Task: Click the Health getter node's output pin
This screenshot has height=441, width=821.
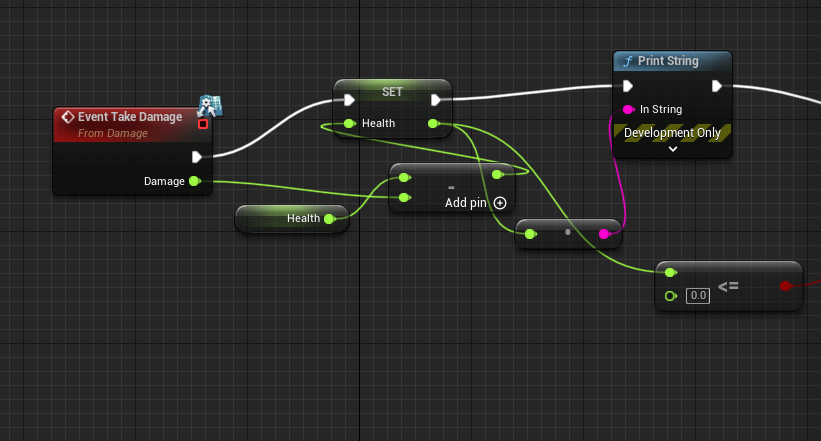Action: pyautogui.click(x=331, y=218)
